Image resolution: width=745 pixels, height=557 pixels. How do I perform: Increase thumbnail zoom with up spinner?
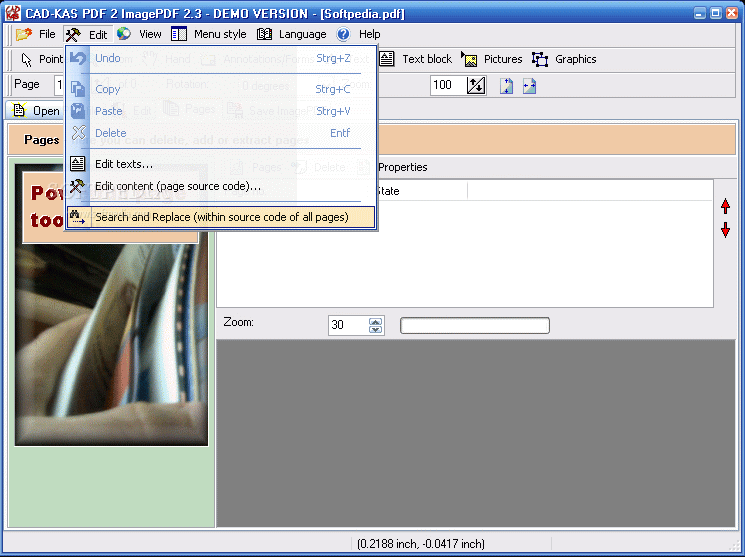coord(375,321)
